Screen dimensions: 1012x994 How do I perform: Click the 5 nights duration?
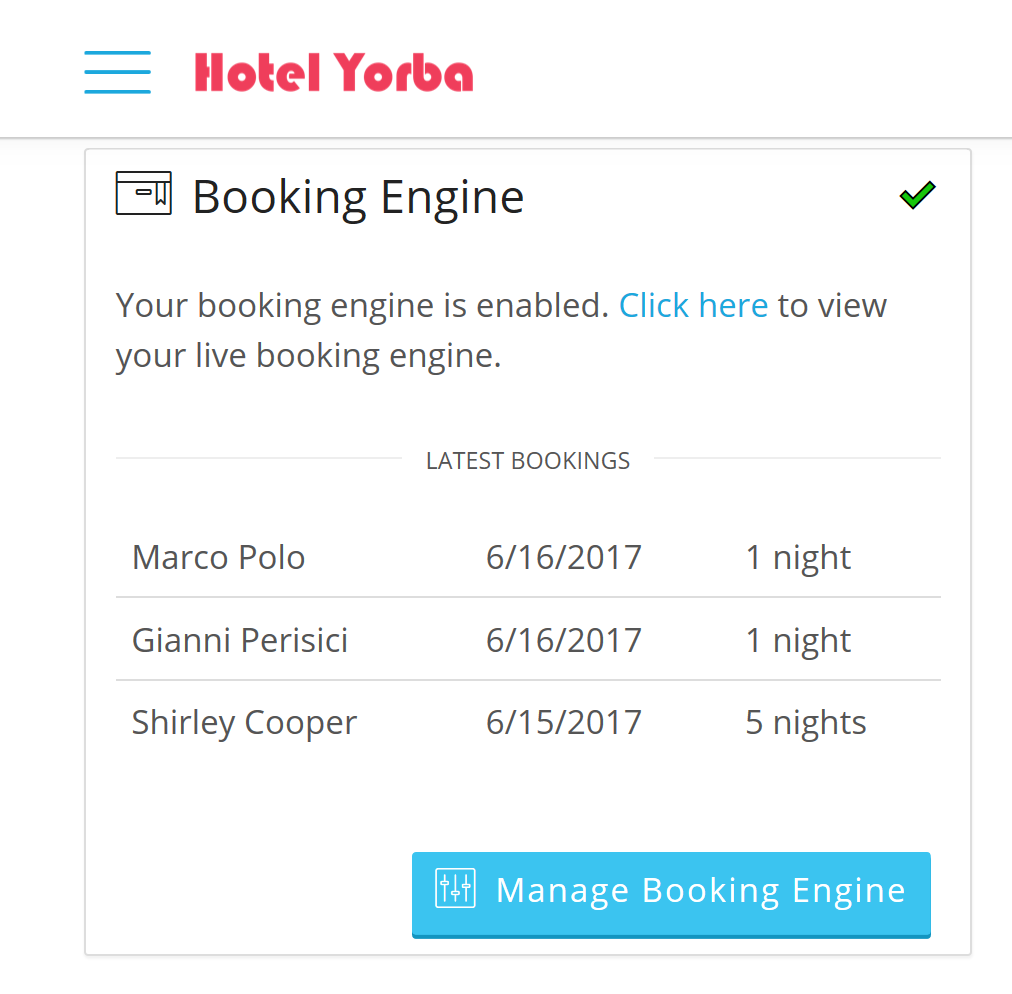click(805, 722)
